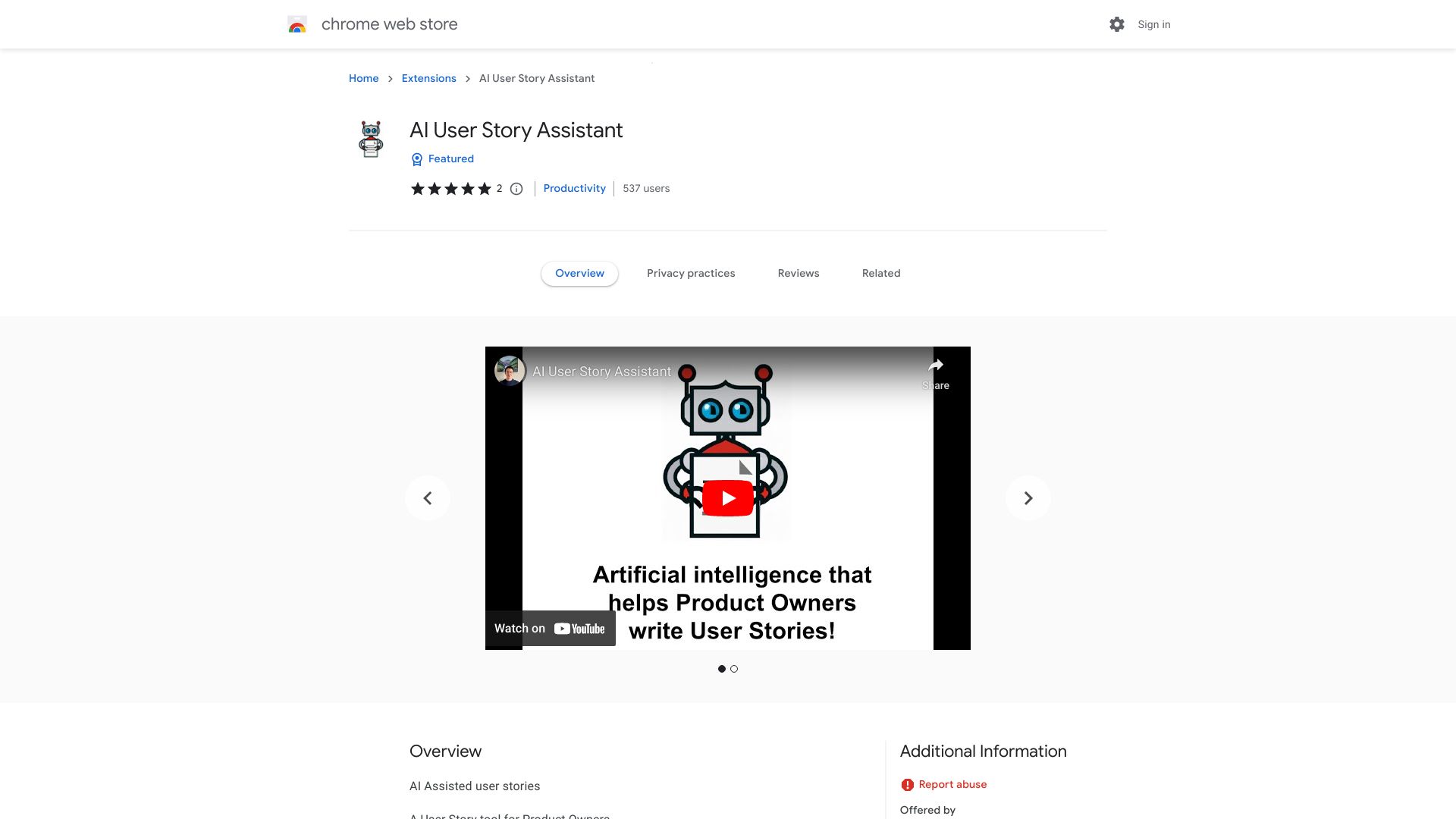1456x819 pixels.
Task: Click the AI User Story Assistant robot icon
Action: click(x=371, y=139)
